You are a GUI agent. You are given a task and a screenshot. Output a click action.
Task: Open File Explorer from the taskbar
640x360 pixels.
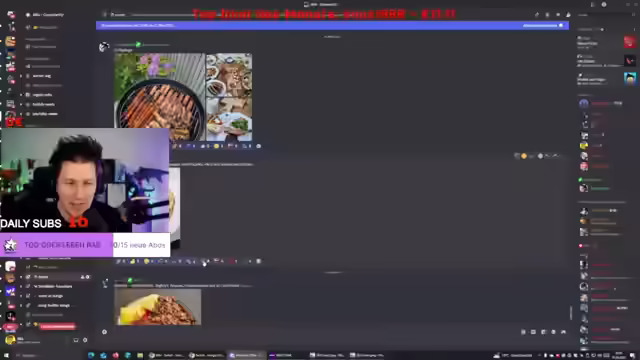point(140,355)
